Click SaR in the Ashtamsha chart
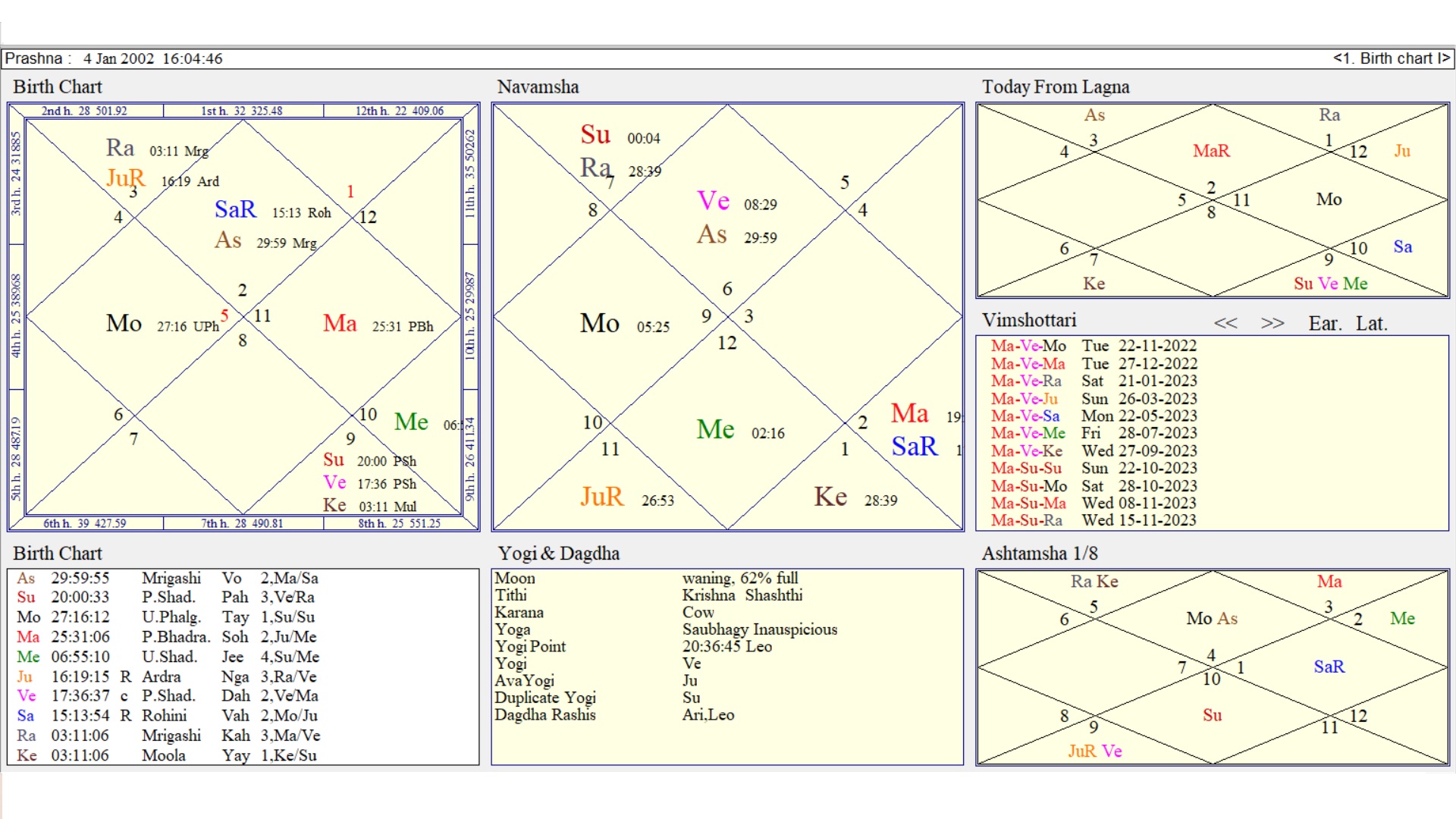 tap(1329, 667)
